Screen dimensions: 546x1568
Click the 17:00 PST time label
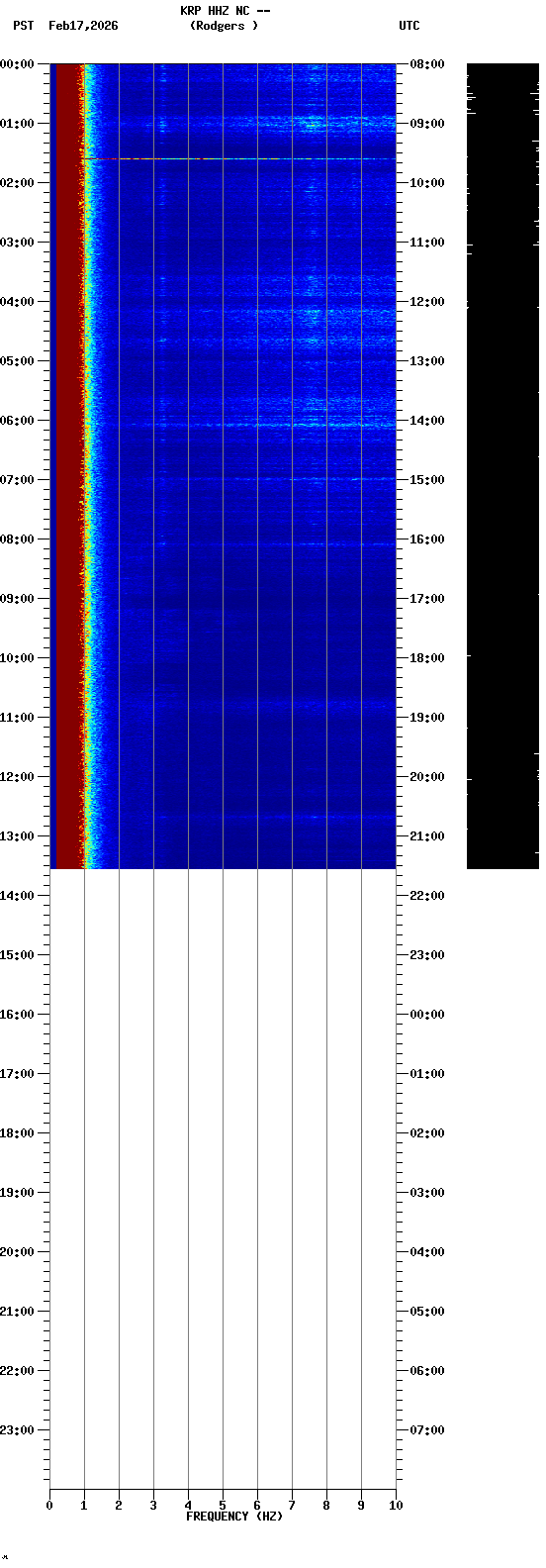pyautogui.click(x=17, y=1074)
